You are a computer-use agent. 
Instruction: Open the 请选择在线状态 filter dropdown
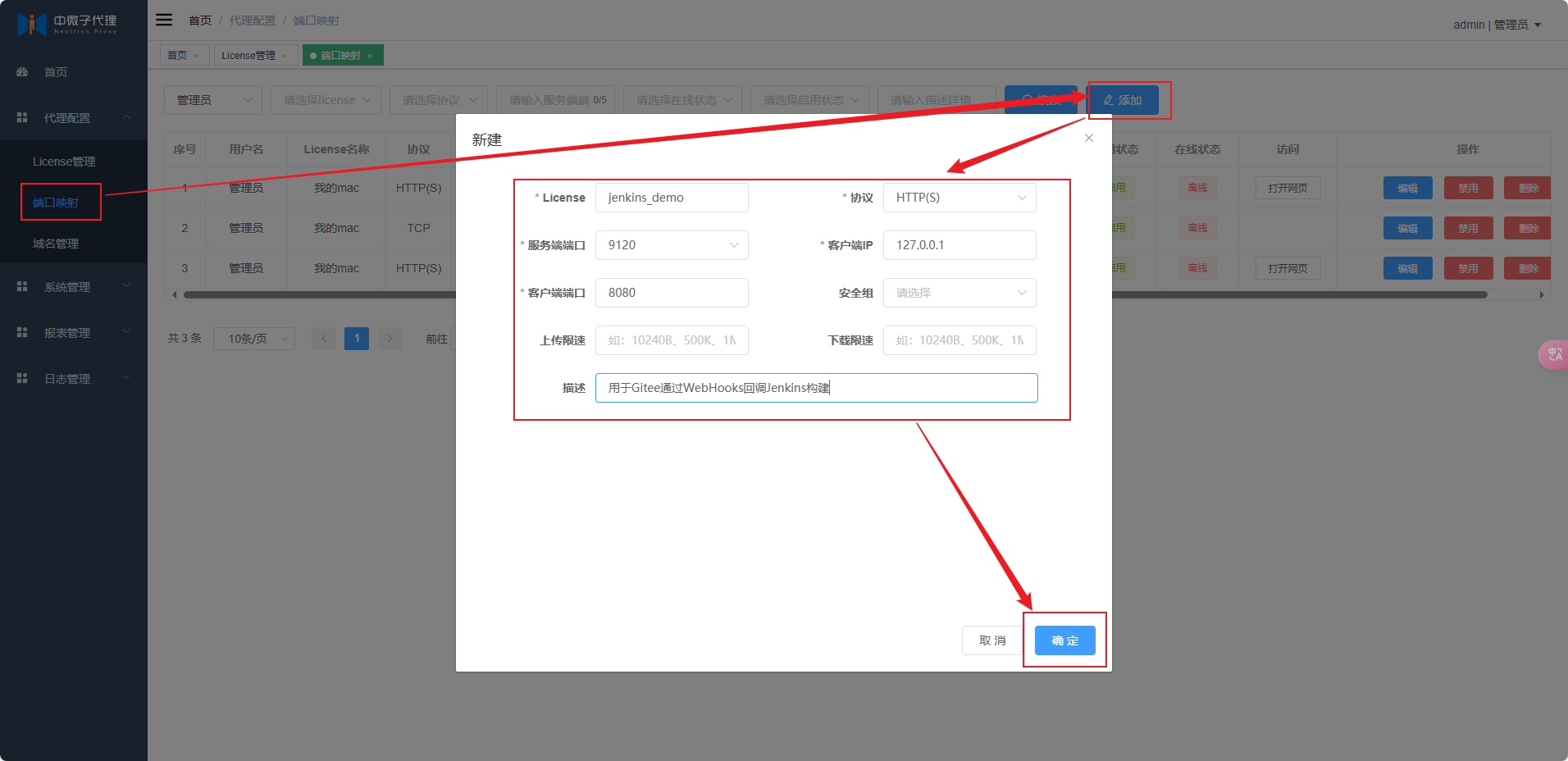682,100
